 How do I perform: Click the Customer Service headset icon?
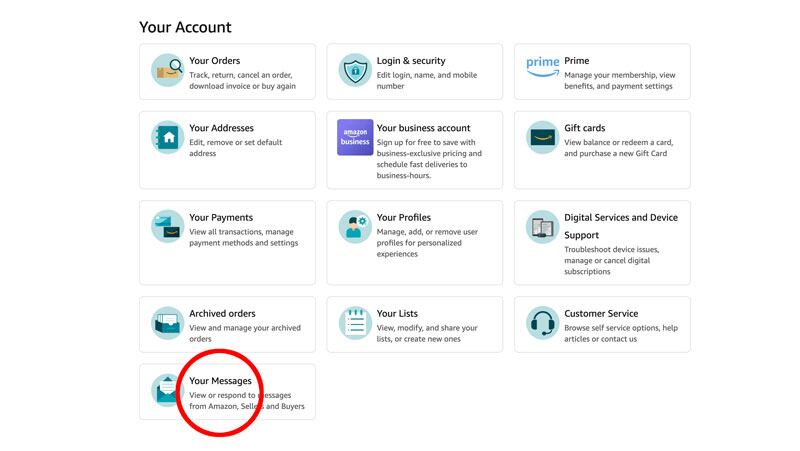[x=542, y=323]
